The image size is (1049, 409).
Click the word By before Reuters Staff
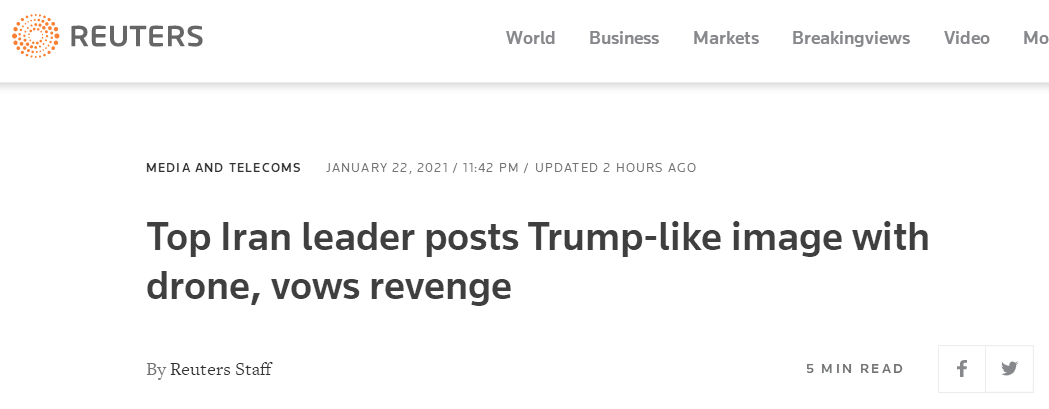[155, 369]
